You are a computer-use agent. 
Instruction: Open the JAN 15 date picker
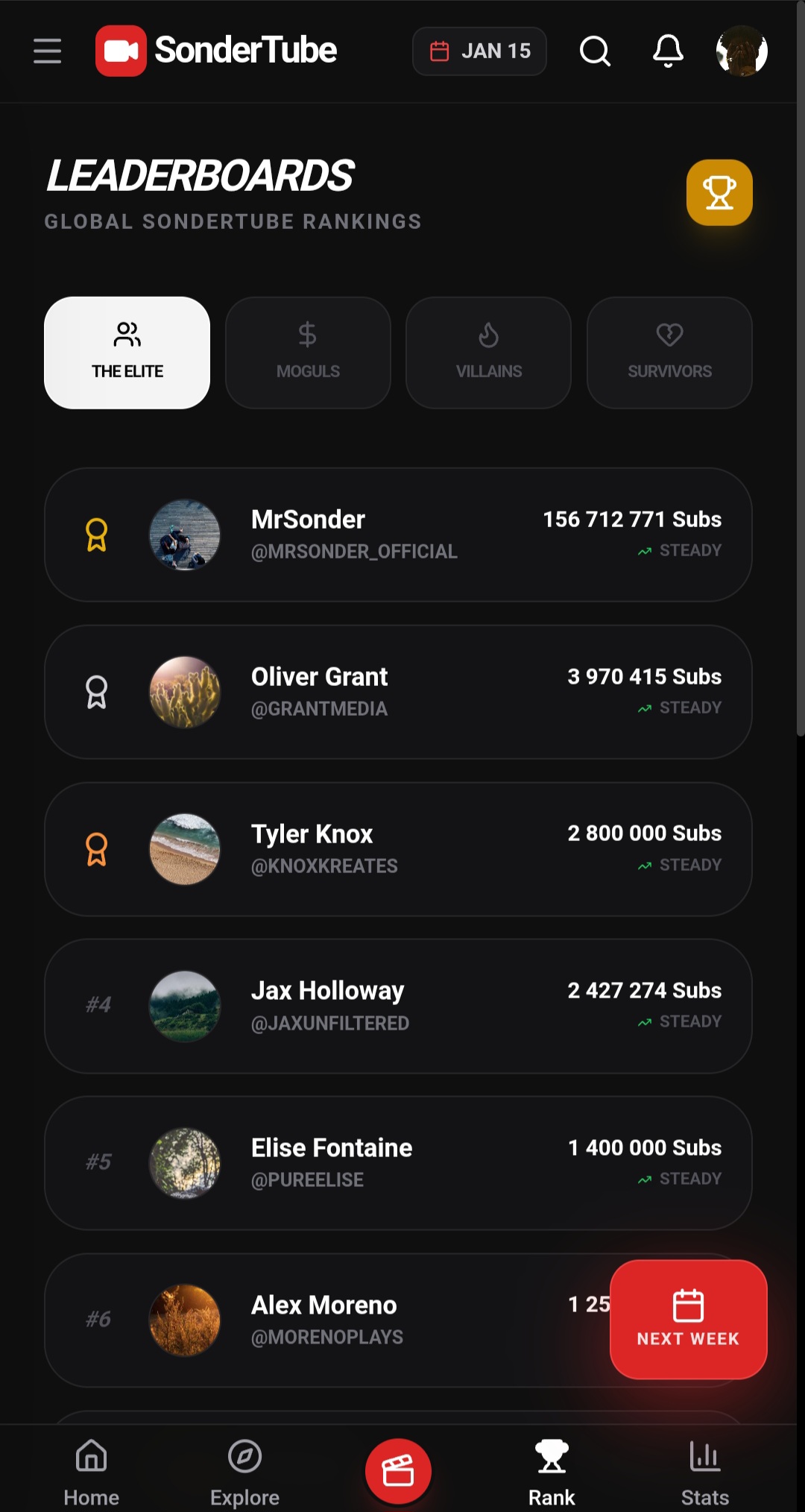479,51
